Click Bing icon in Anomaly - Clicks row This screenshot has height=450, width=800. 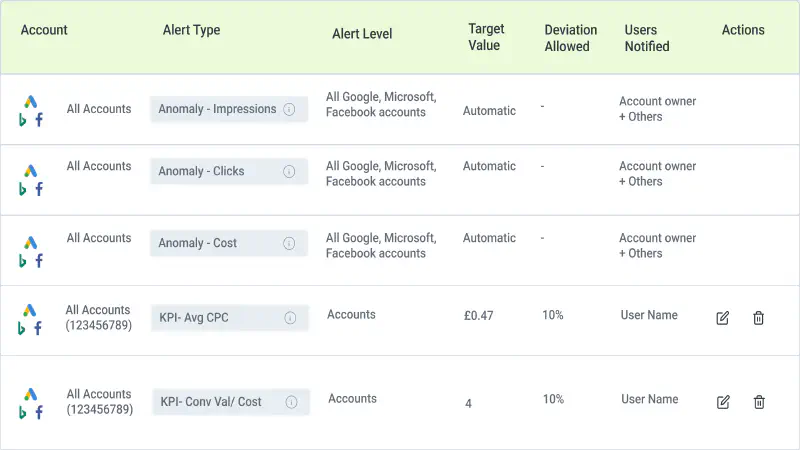[22, 189]
